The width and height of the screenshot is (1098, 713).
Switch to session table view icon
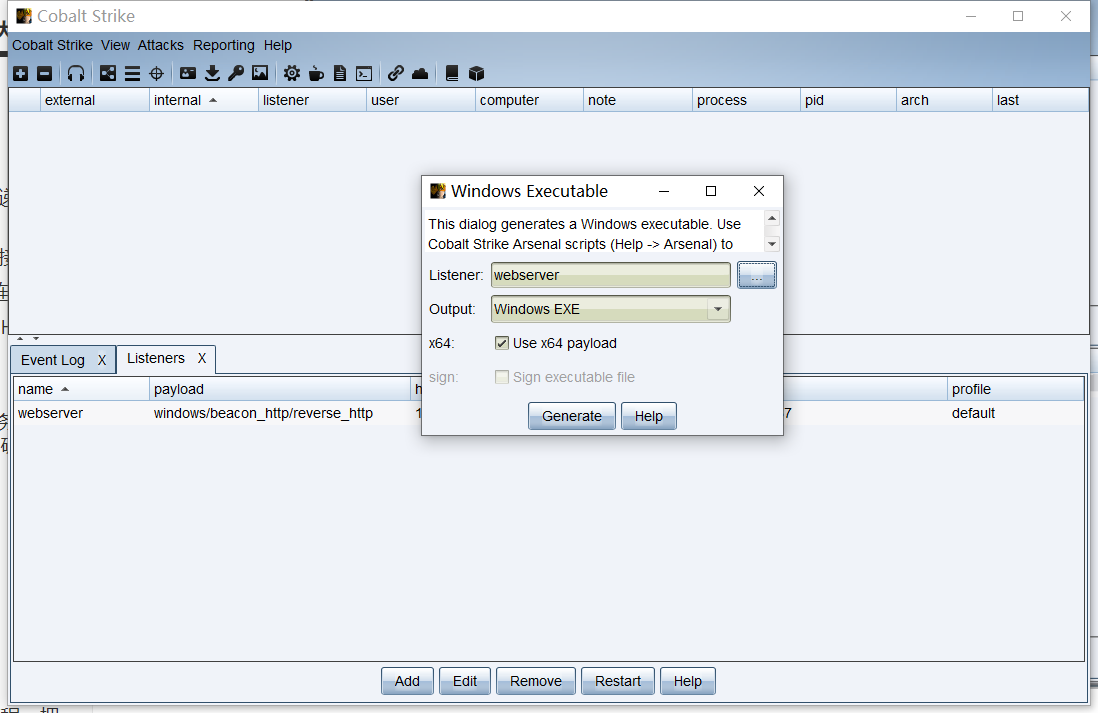(x=132, y=74)
